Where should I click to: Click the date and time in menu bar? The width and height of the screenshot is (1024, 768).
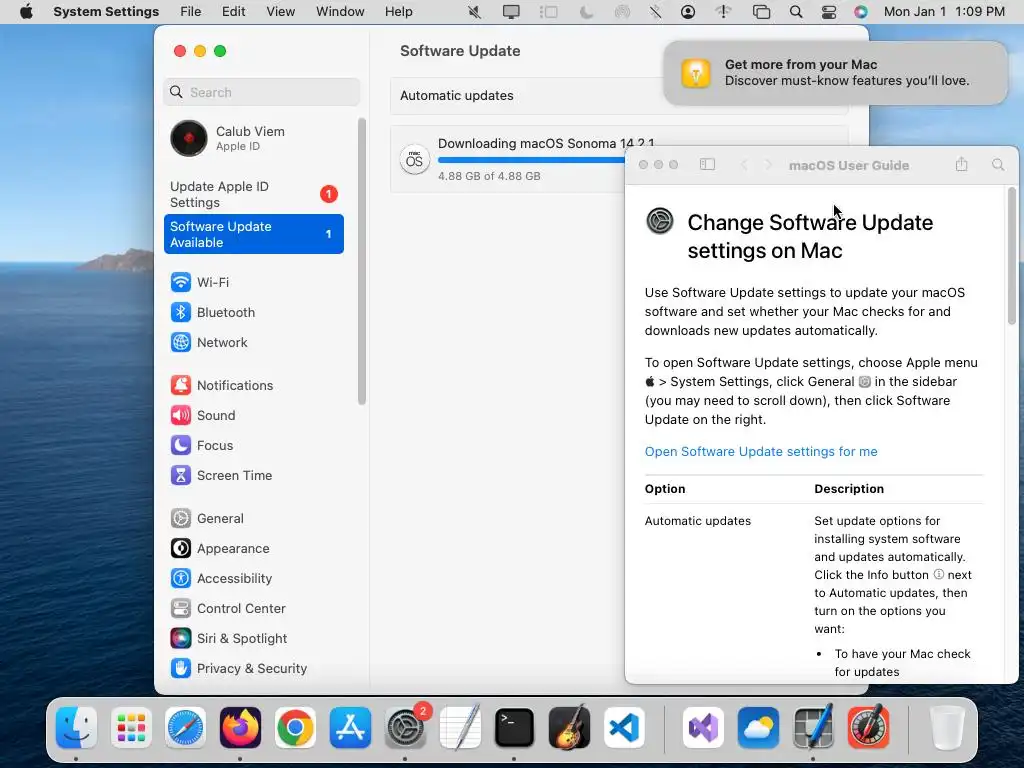coord(944,12)
